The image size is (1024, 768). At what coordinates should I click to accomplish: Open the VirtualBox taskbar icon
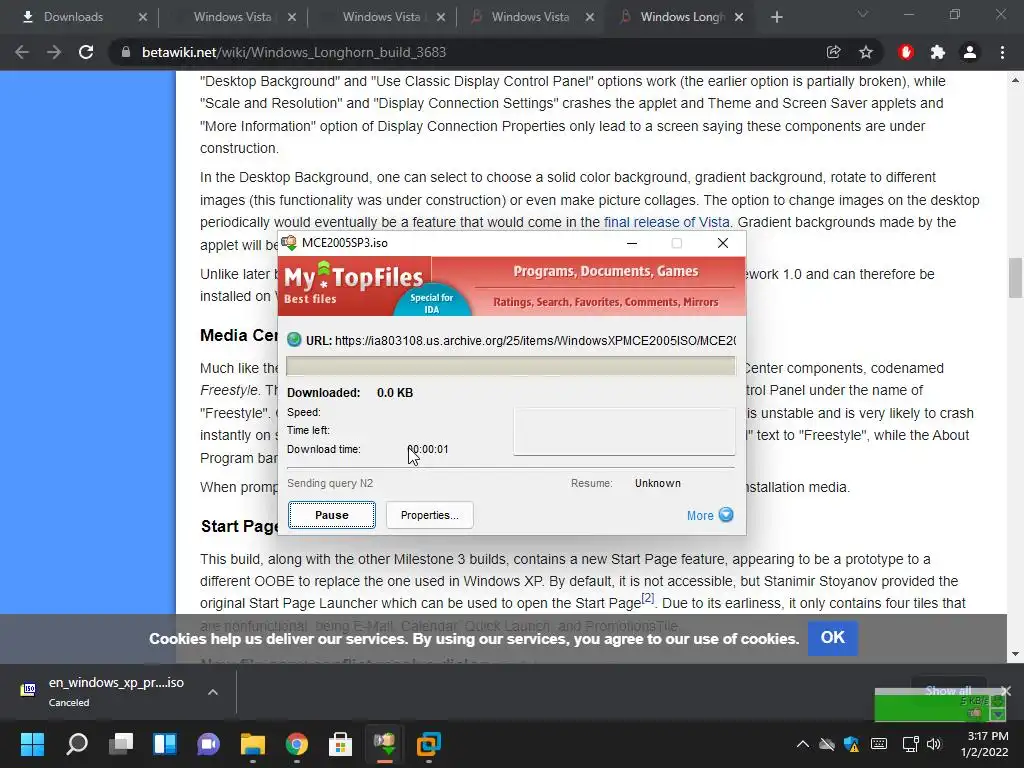[x=428, y=744]
